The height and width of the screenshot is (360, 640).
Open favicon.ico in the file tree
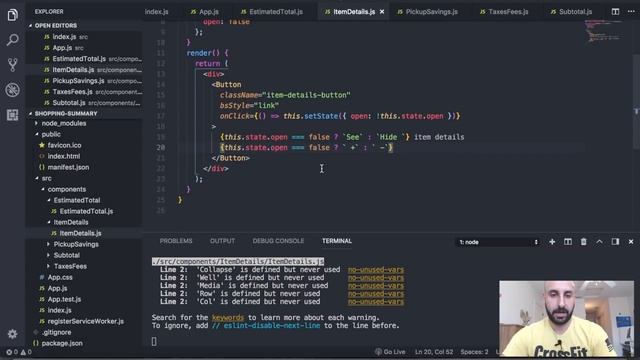pos(64,145)
